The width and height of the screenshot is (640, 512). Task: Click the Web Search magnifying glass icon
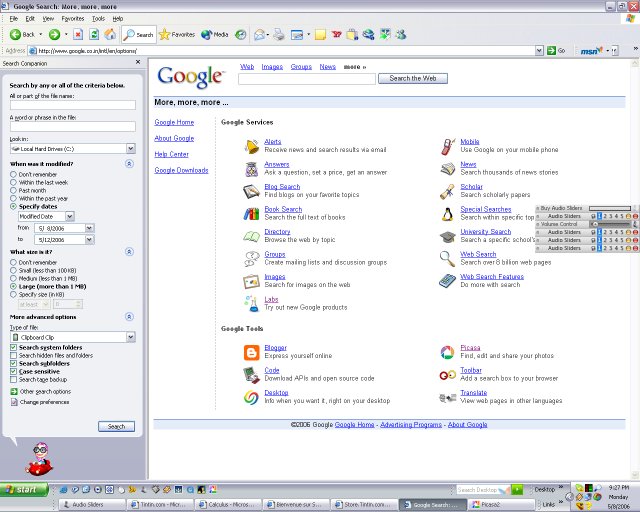pos(447,258)
